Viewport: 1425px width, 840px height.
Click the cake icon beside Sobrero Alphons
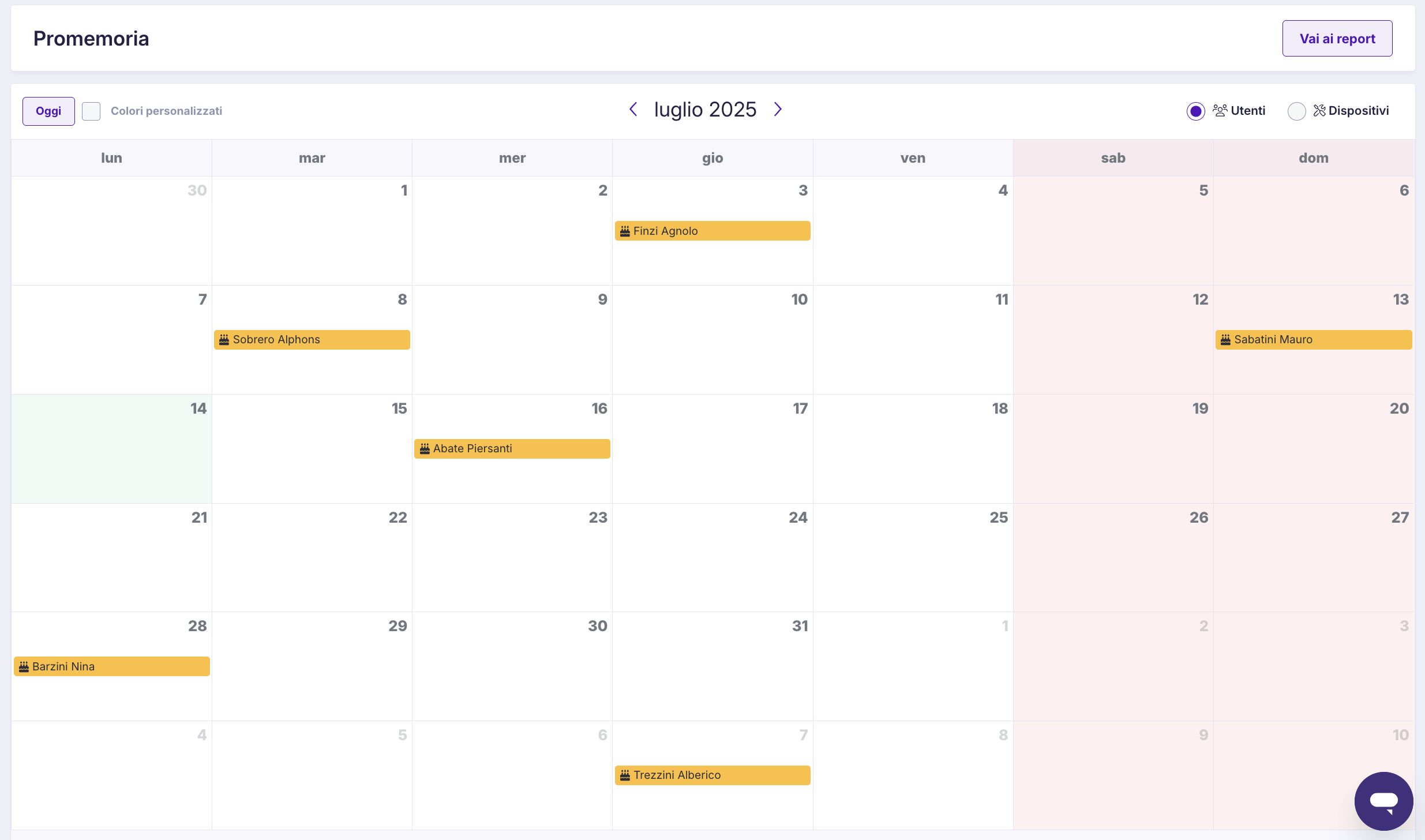pyautogui.click(x=224, y=340)
